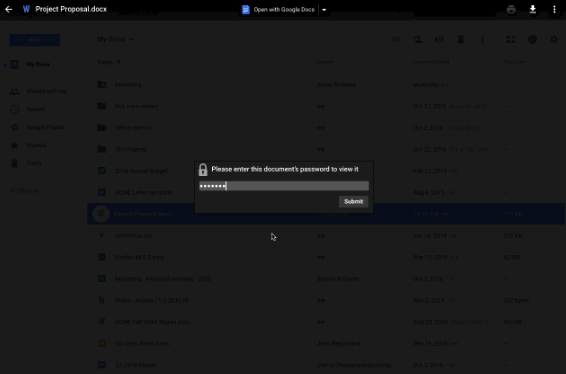Click the Word file icon in the header
This screenshot has height=374, width=566.
26,9
